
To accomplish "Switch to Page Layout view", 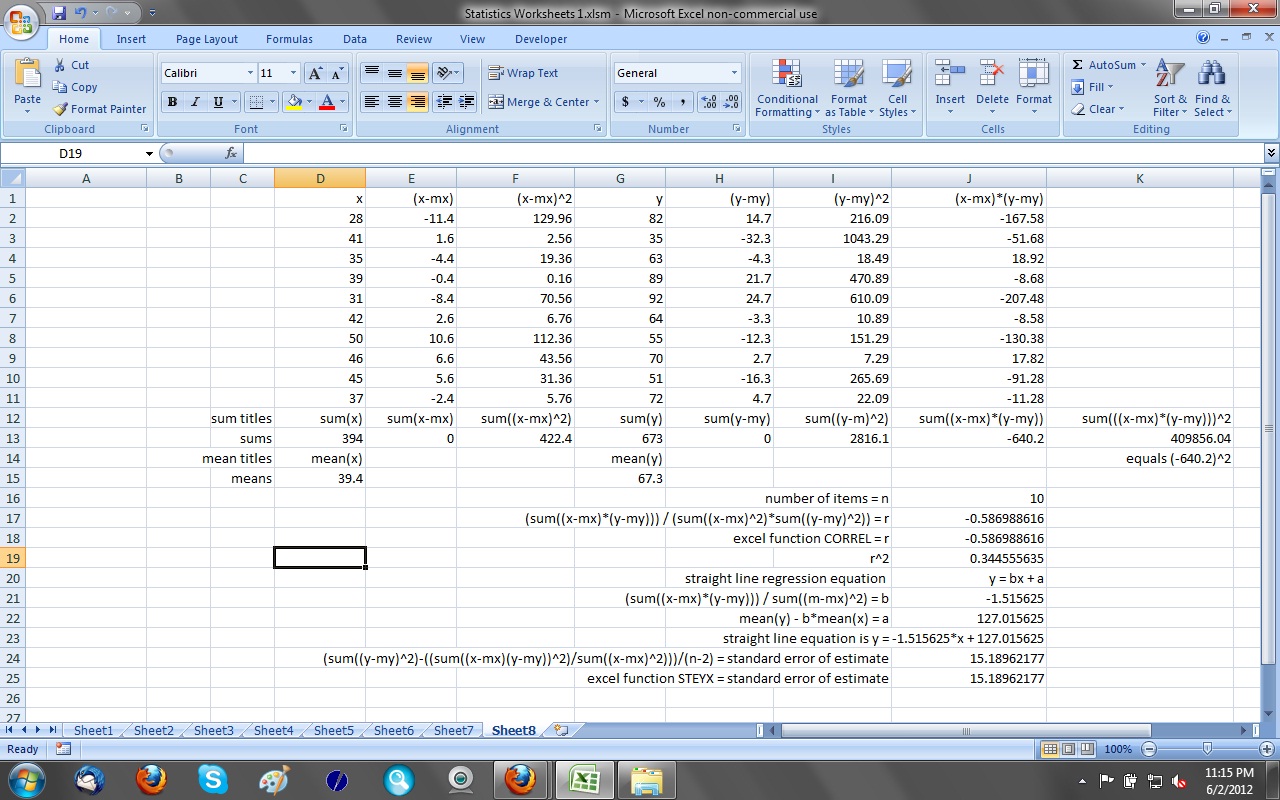I will pos(1069,749).
